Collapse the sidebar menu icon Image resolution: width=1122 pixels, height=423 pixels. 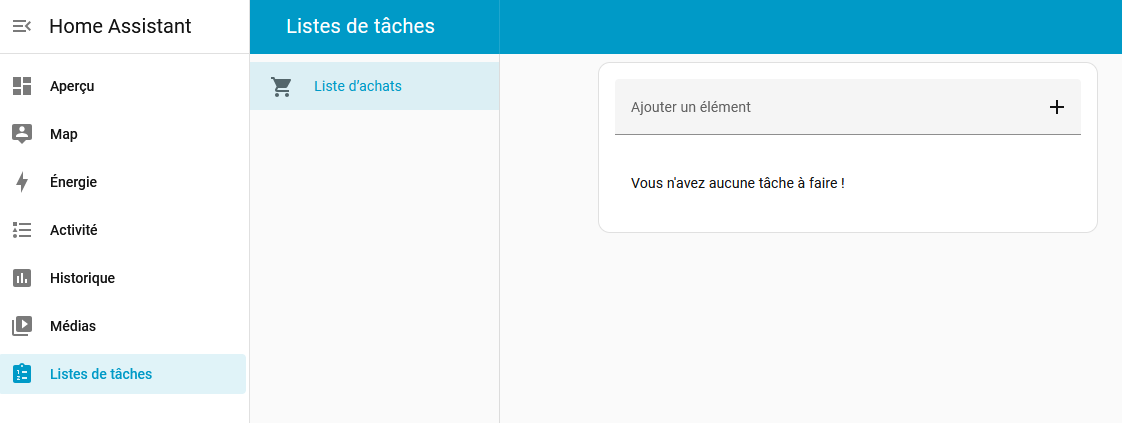[x=22, y=27]
